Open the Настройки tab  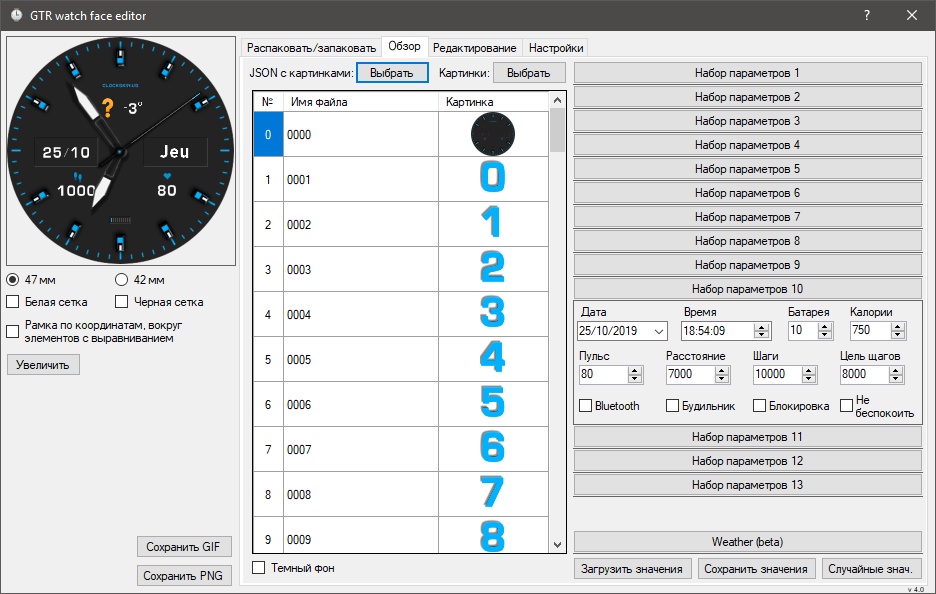click(556, 48)
